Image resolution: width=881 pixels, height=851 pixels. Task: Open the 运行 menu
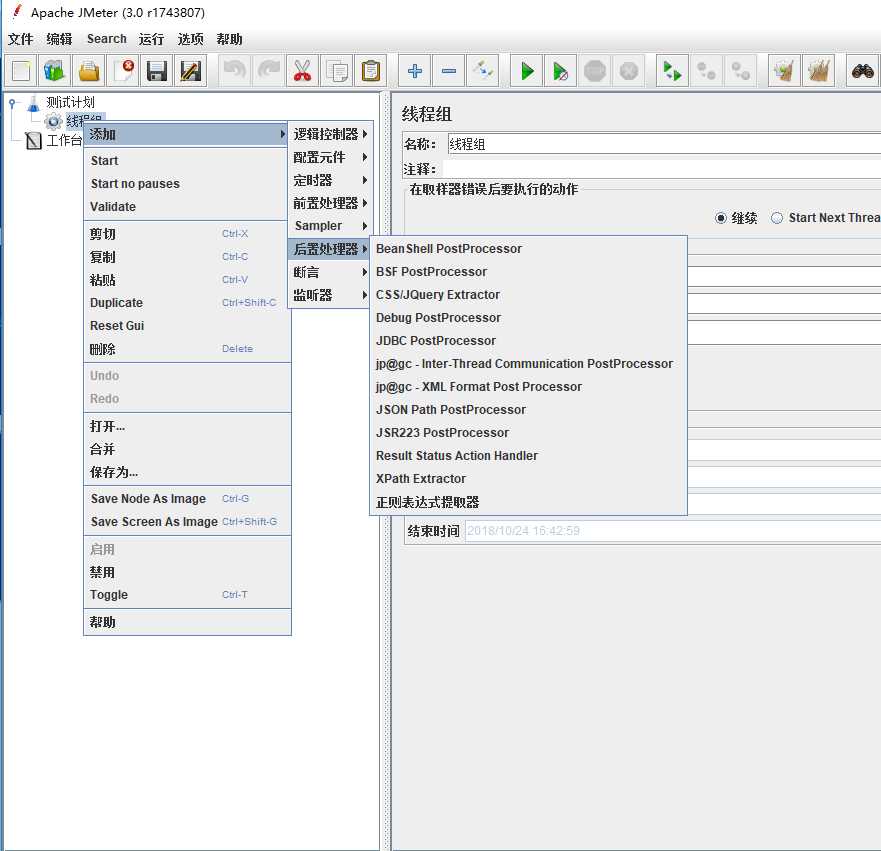click(x=152, y=39)
